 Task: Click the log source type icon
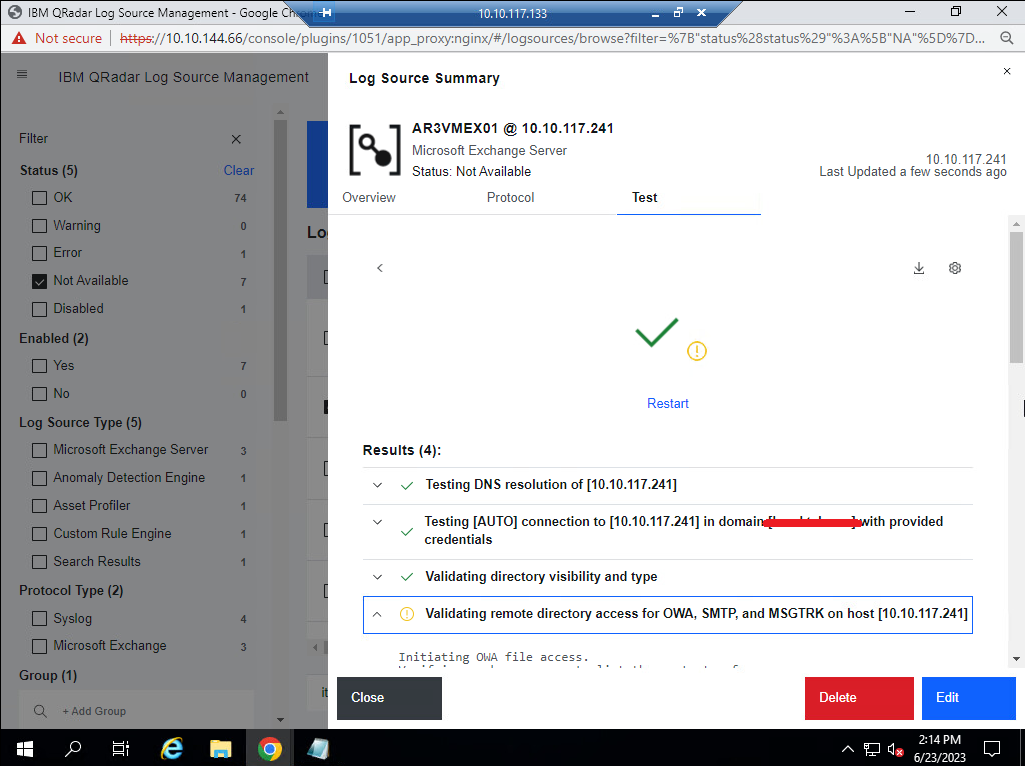point(375,150)
